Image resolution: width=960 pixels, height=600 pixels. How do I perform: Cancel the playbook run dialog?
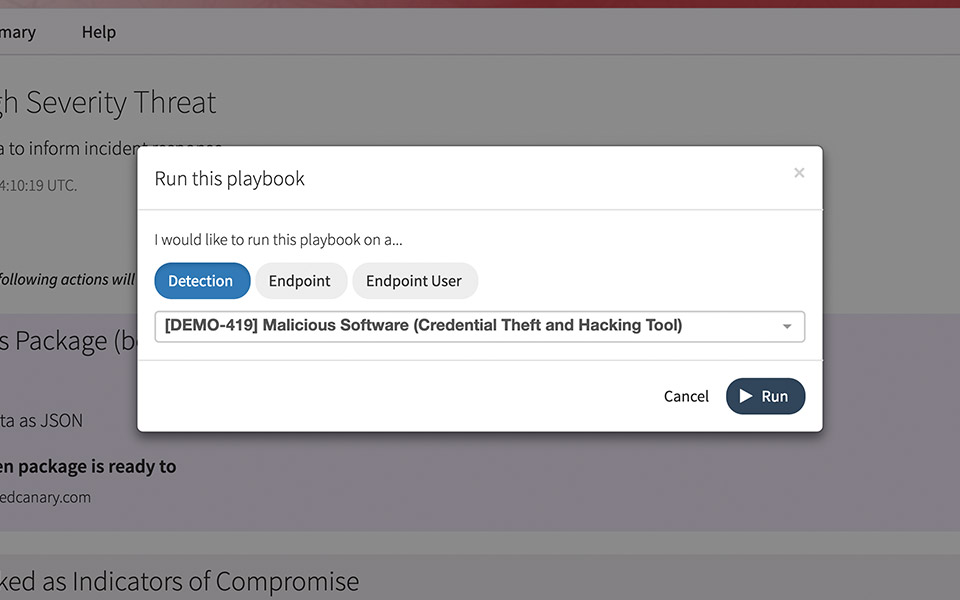coord(686,396)
